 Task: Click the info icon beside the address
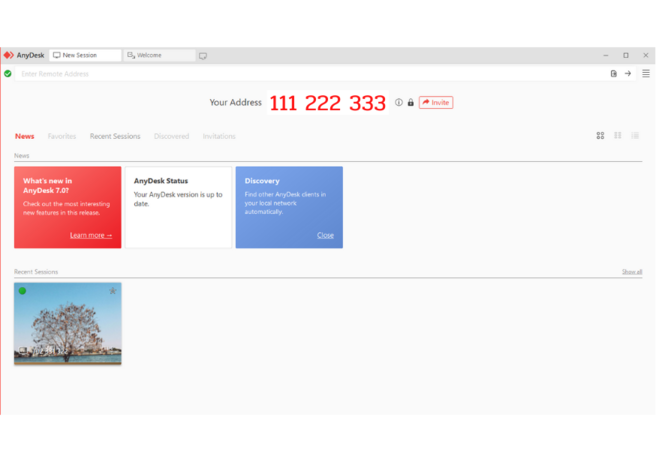(399, 103)
